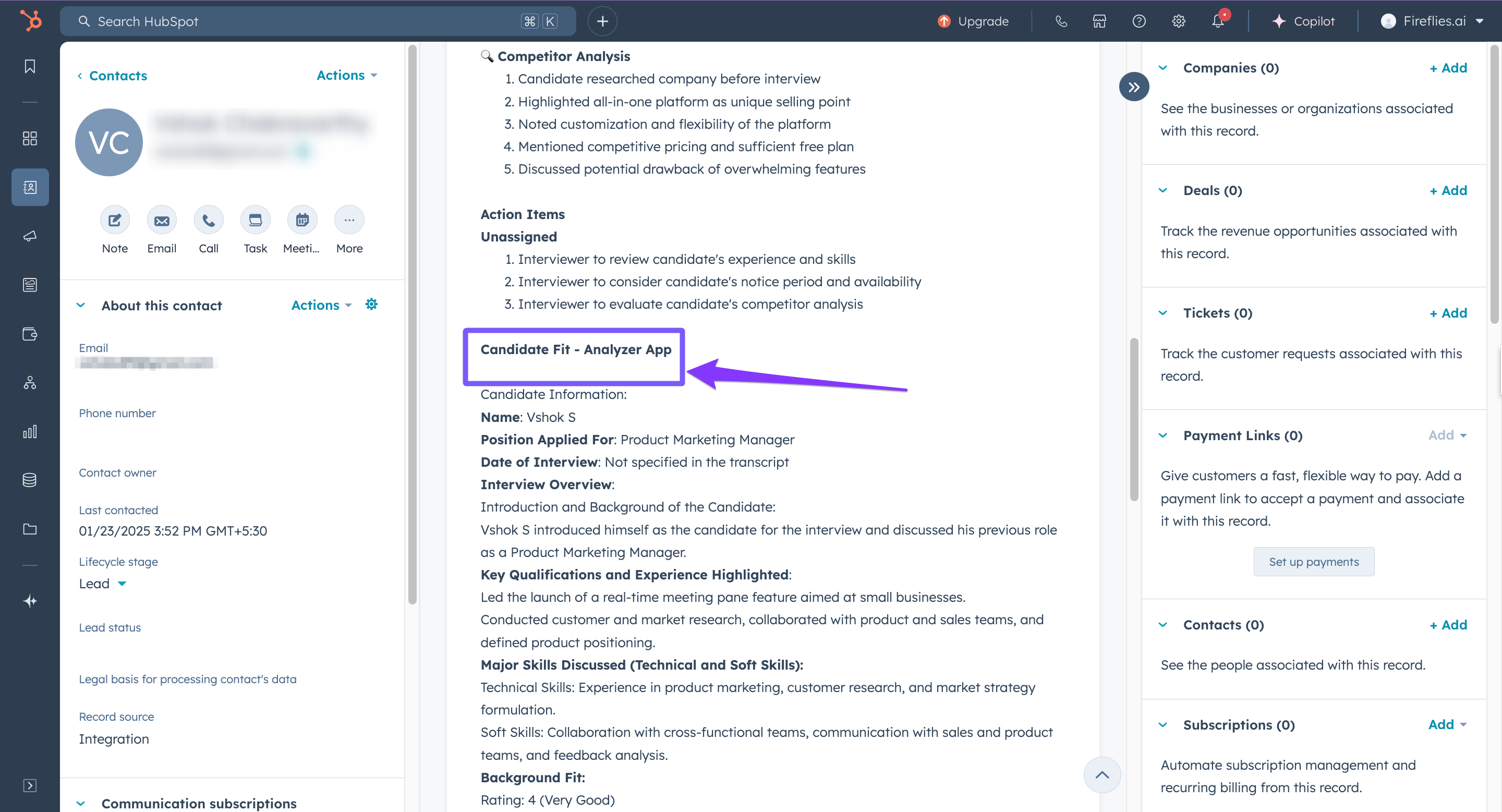
Task: Open the Lifecycle stage Lead dropdown
Action: point(103,584)
